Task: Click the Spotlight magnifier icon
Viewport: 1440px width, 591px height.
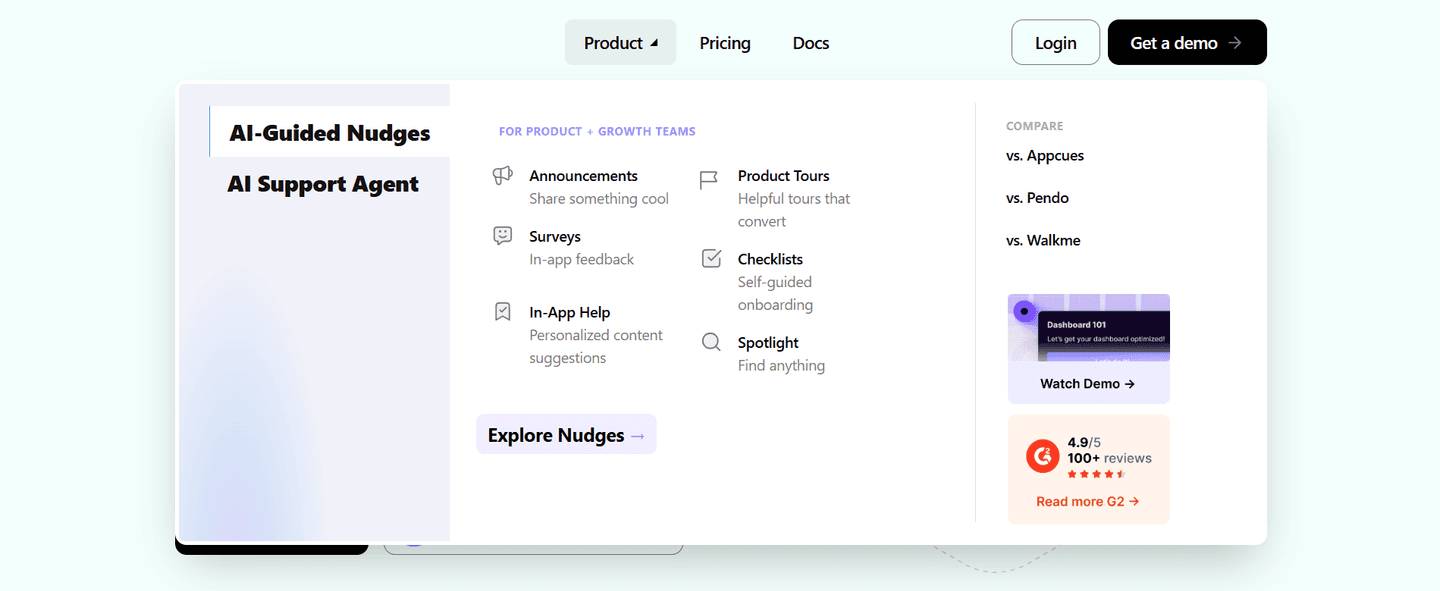Action: (711, 342)
